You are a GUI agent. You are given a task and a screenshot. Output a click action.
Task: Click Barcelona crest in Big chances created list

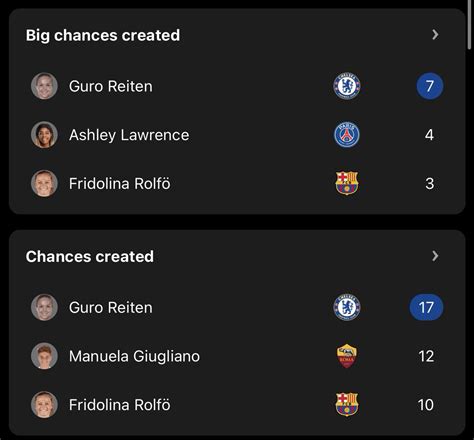347,183
